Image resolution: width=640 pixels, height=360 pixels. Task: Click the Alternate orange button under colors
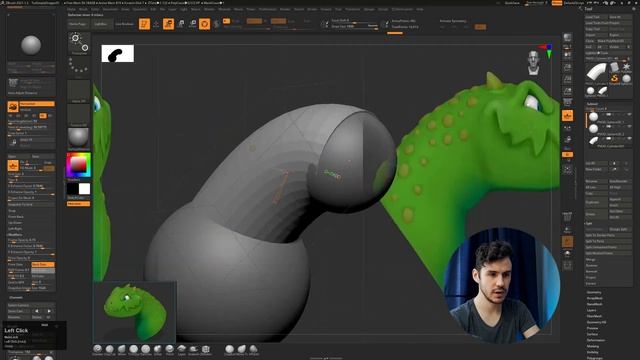pos(78,204)
